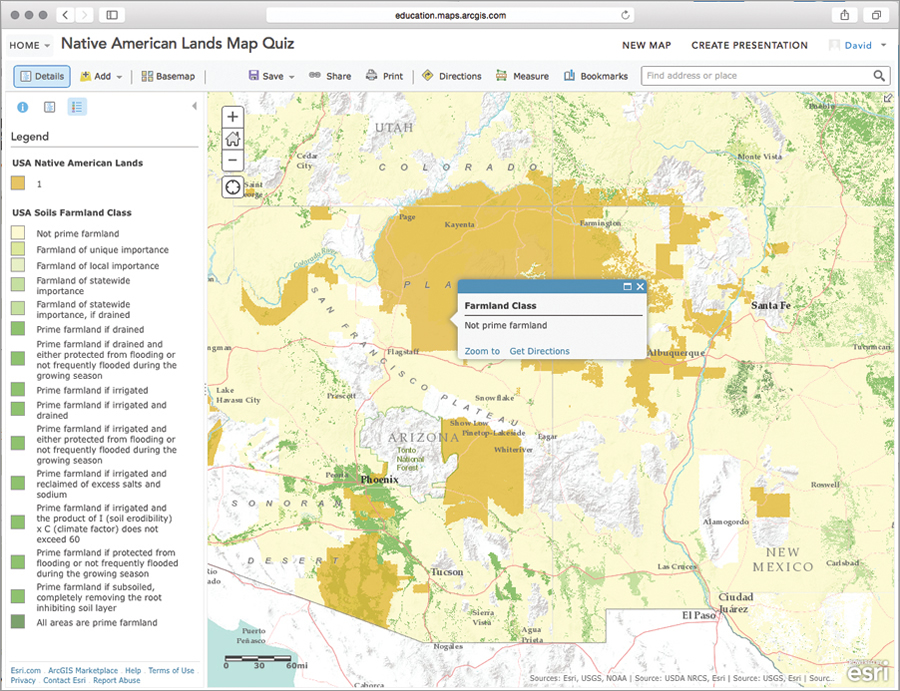Open the HOME dropdown menu
This screenshot has width=900, height=691.
[30, 44]
